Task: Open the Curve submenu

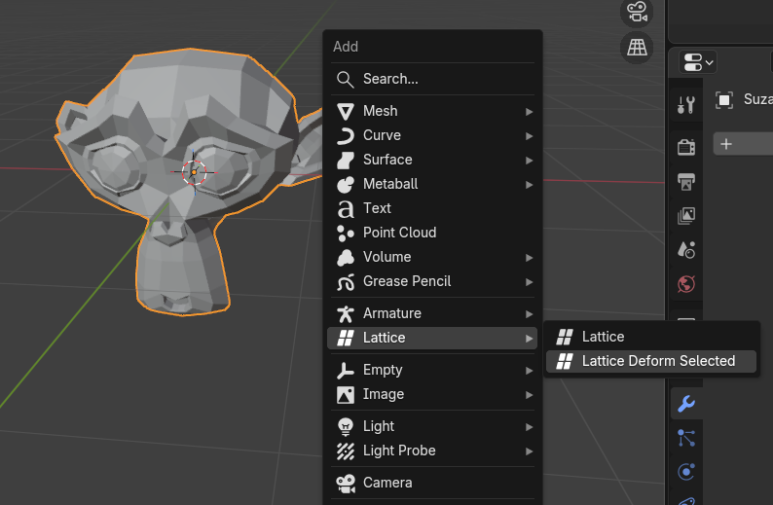Action: 432,135
